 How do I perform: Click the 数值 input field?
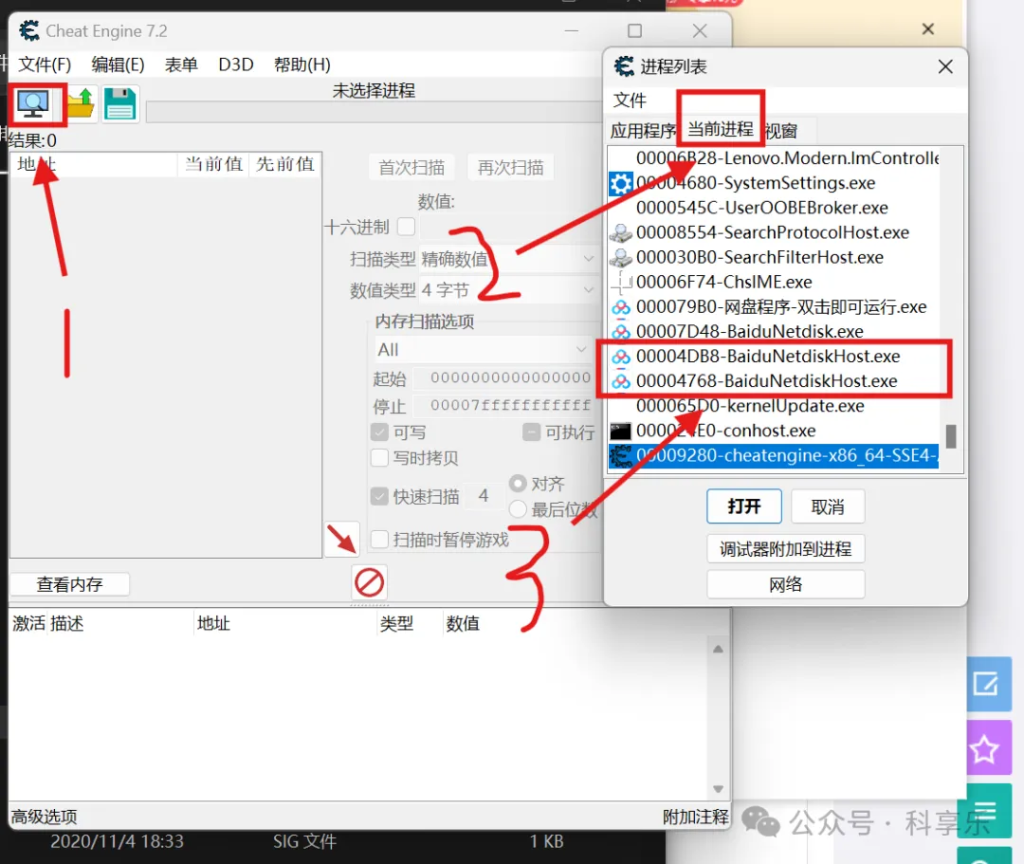point(509,227)
